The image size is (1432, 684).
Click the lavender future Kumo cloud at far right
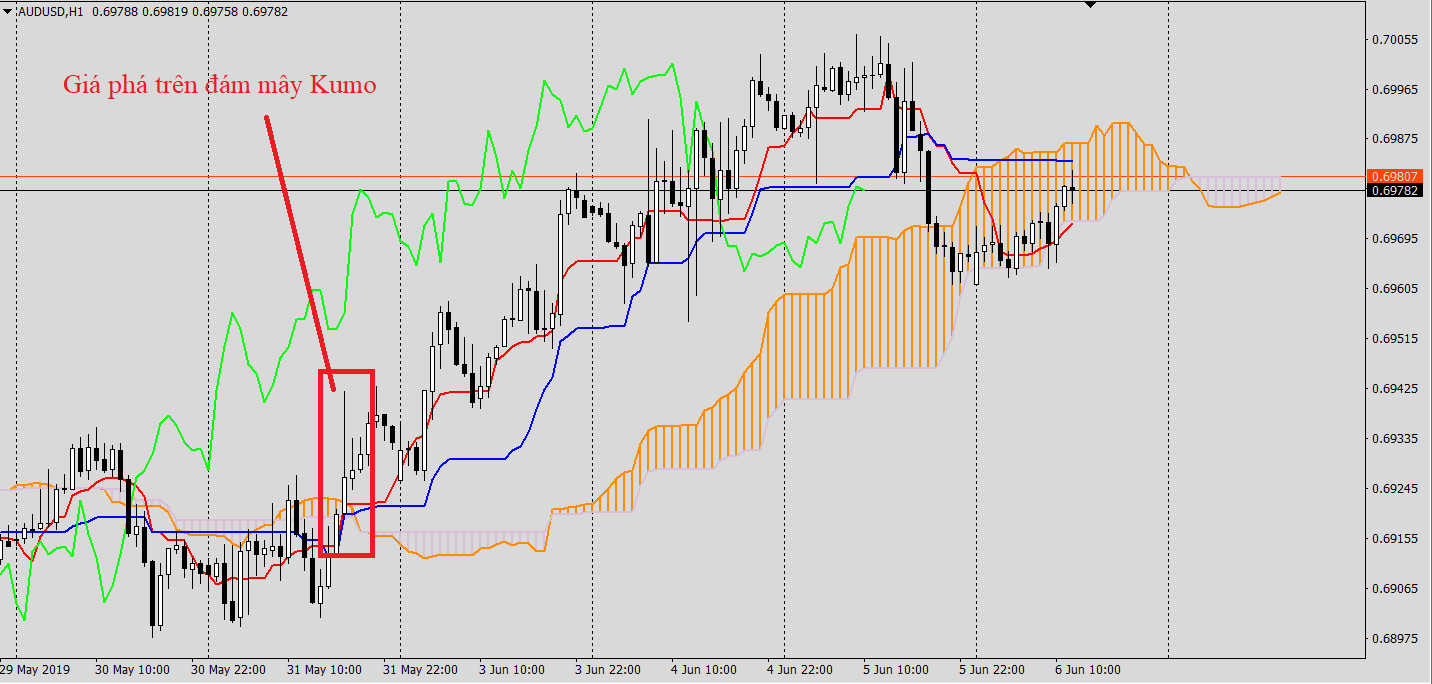1240,190
